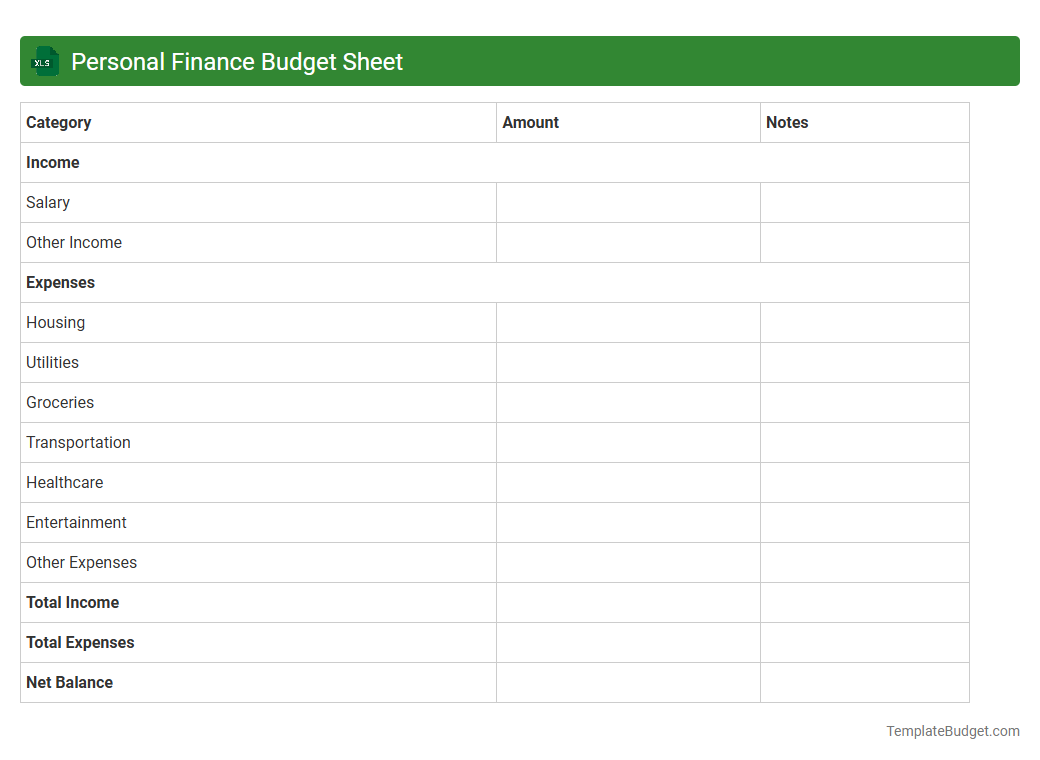The image size is (1040, 760).
Task: Open the TemplateBudget.com link
Action: coord(951,731)
